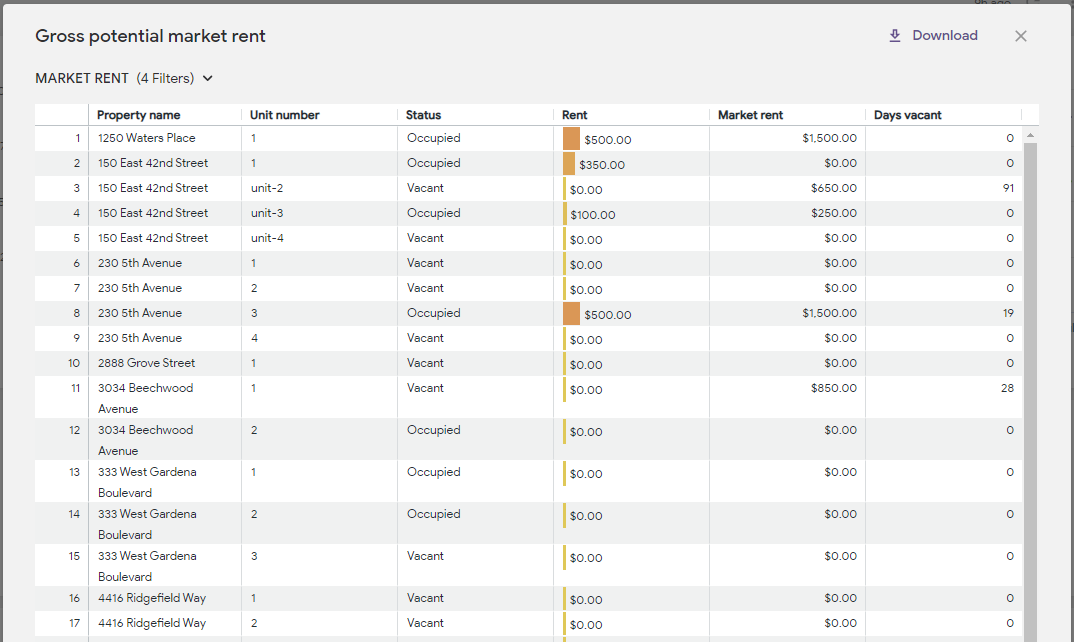Select 150 East 42nd Street in row 2
This screenshot has width=1074, height=642.
tap(164, 163)
